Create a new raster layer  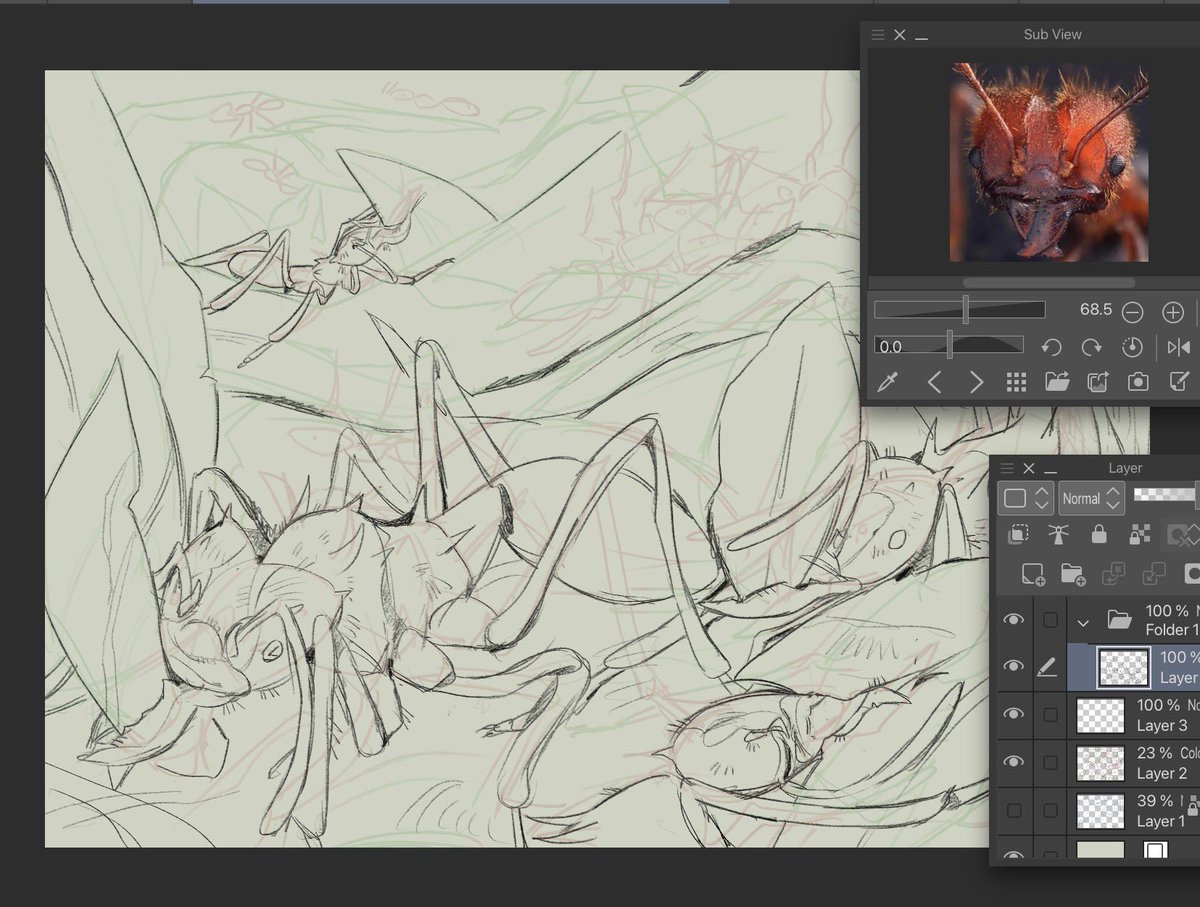click(x=1033, y=573)
